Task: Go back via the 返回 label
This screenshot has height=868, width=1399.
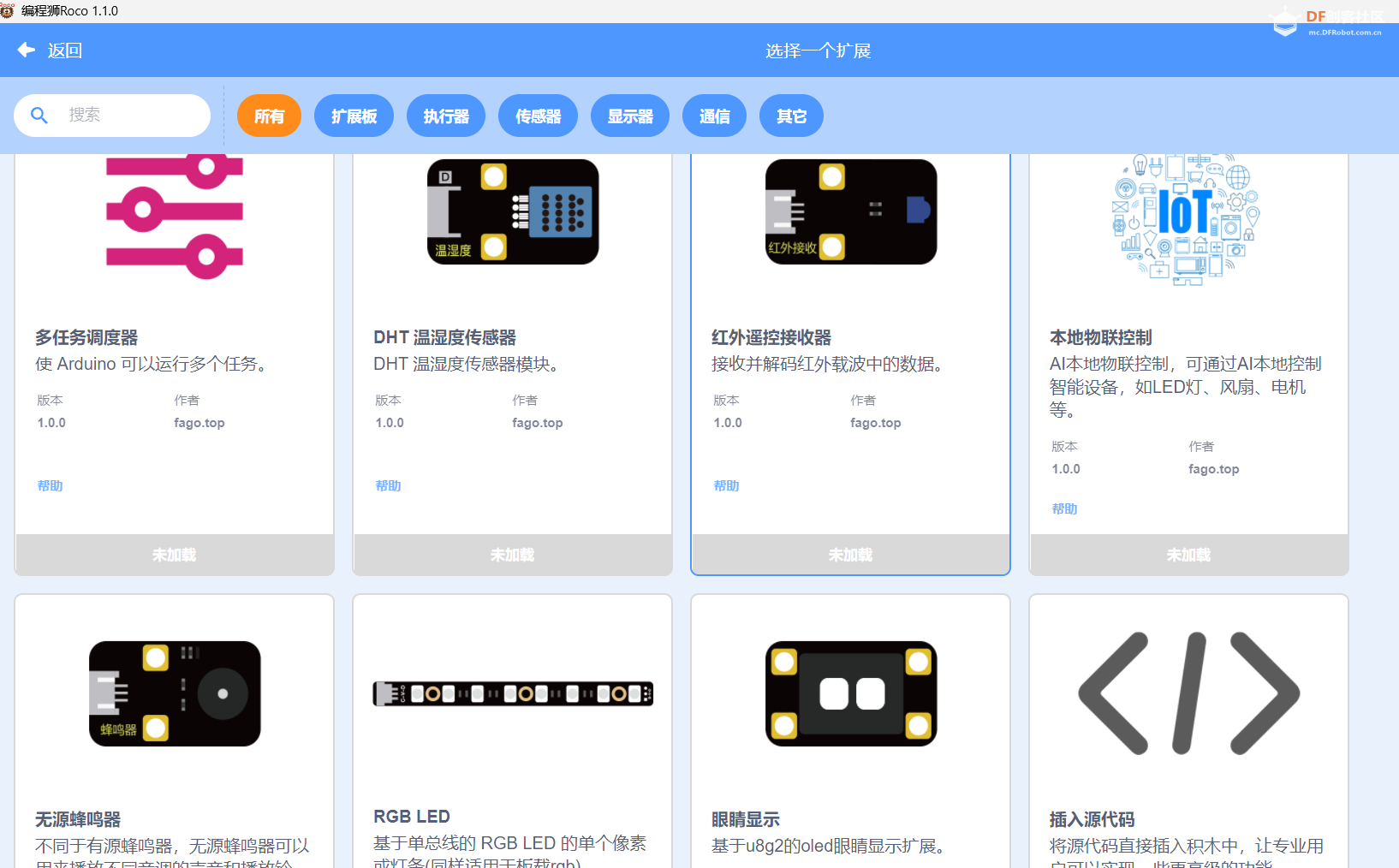Action: pos(65,51)
